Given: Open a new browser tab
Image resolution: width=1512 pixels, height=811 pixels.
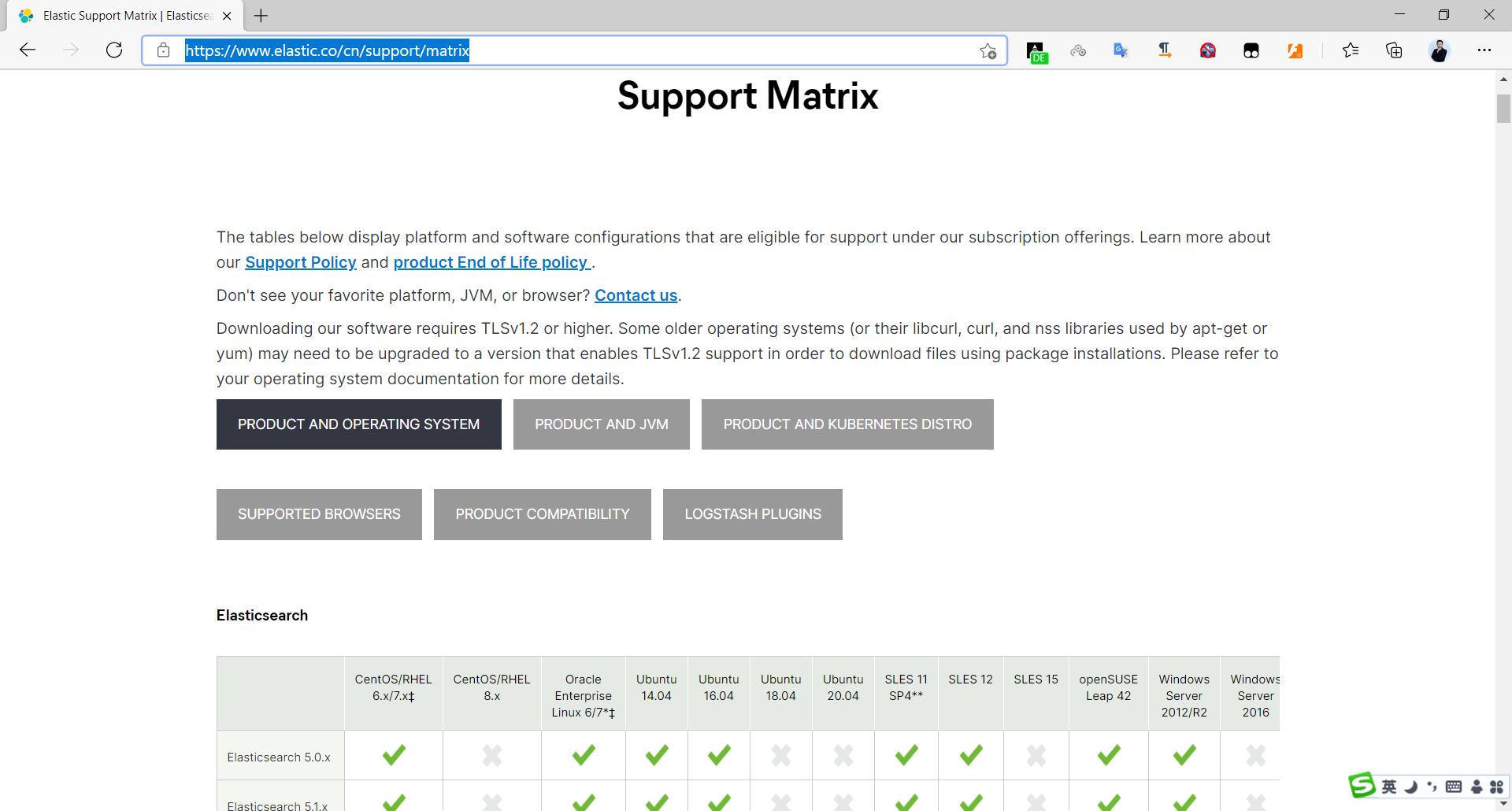Looking at the screenshot, I should click(261, 16).
